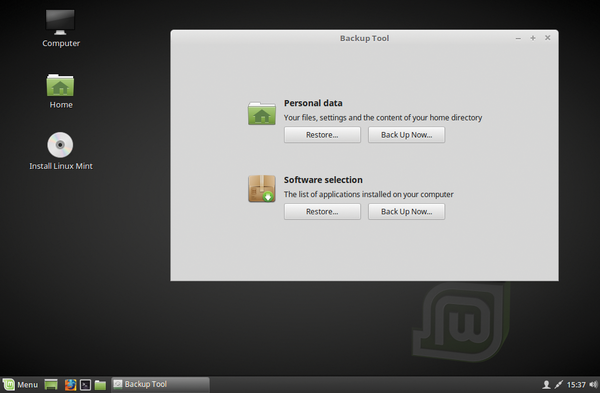Close the Backup Tool window
The image size is (600, 393).
(548, 38)
